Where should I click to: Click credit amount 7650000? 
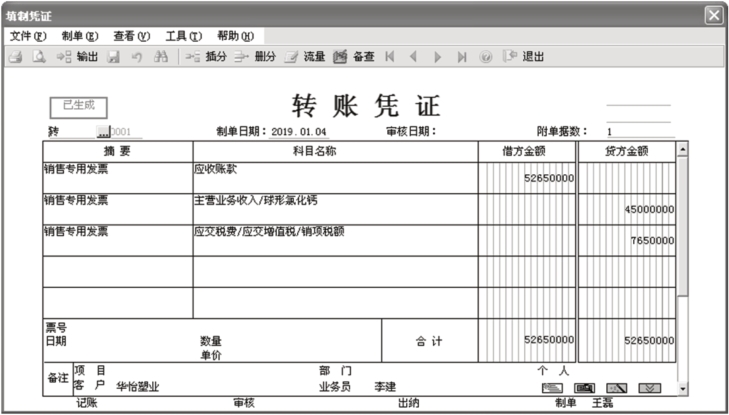point(652,241)
